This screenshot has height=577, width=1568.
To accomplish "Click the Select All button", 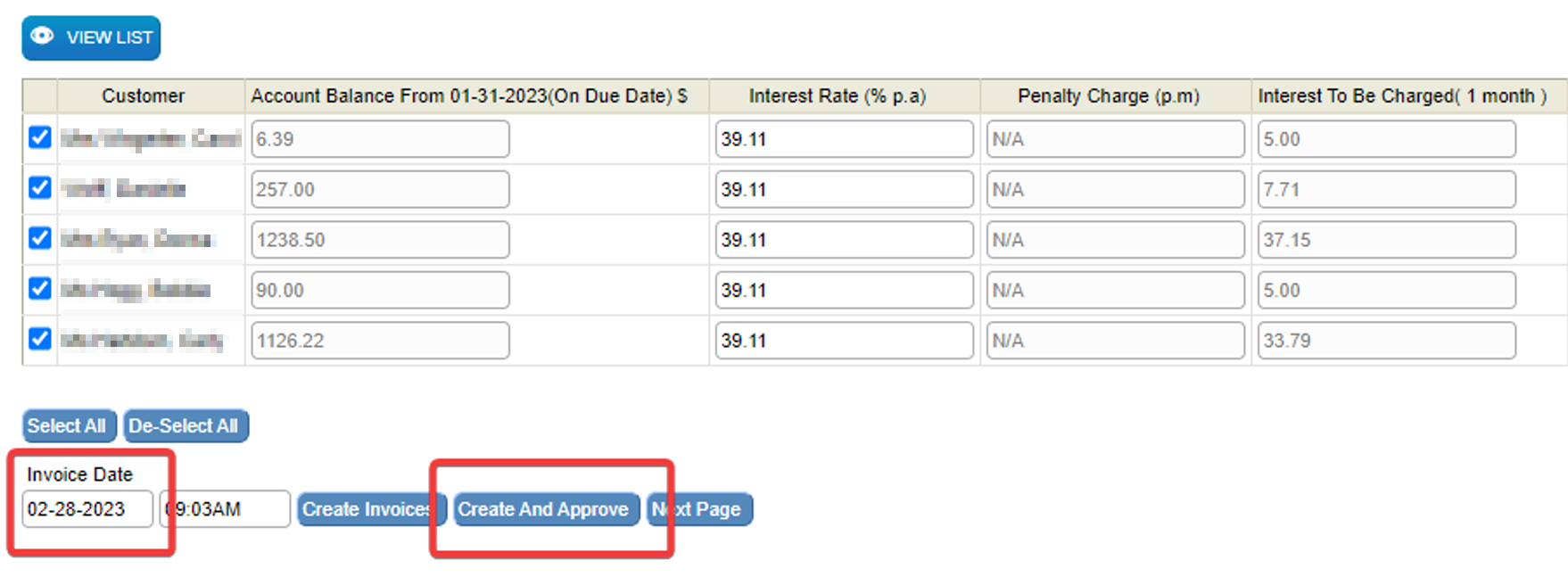I will pyautogui.click(x=69, y=425).
